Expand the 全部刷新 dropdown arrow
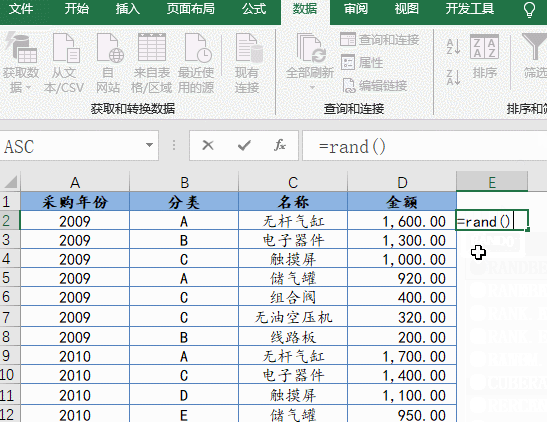 [312, 87]
